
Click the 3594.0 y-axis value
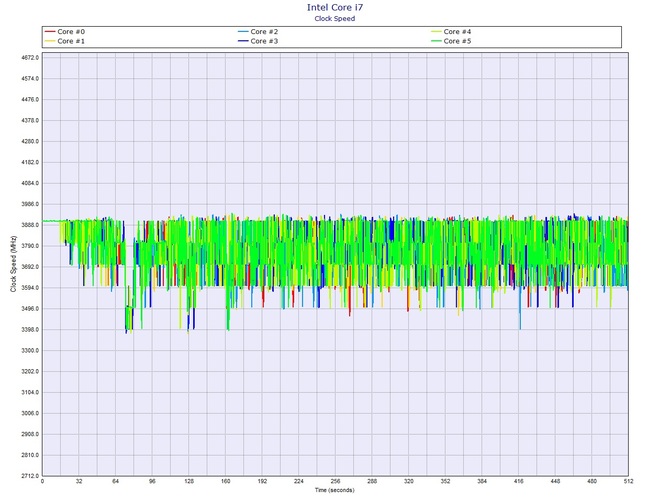pyautogui.click(x=30, y=288)
